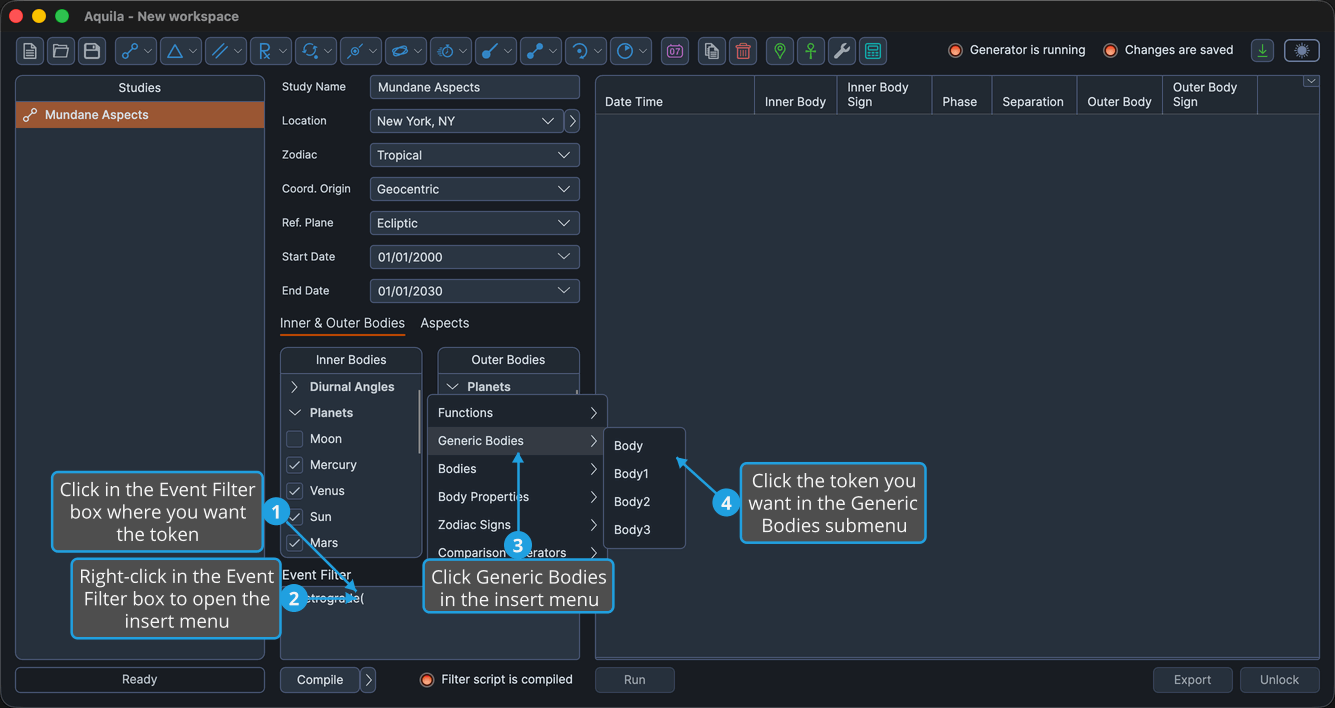Collapse the Inner Bodies Planets group
The height and width of the screenshot is (708, 1335).
(x=295, y=413)
